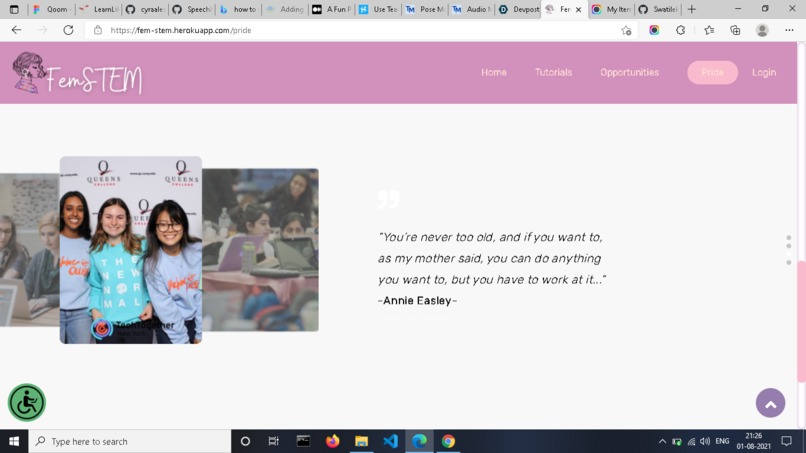The width and height of the screenshot is (806, 453).
Task: Open browser Settings and more menu
Action: click(789, 30)
